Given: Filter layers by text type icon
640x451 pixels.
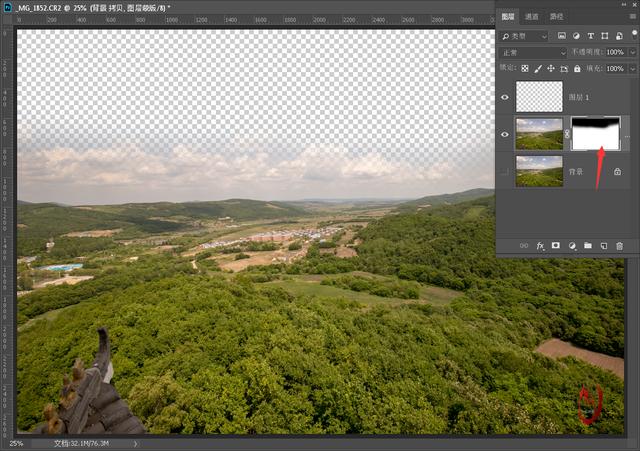Looking at the screenshot, I should click(x=590, y=36).
